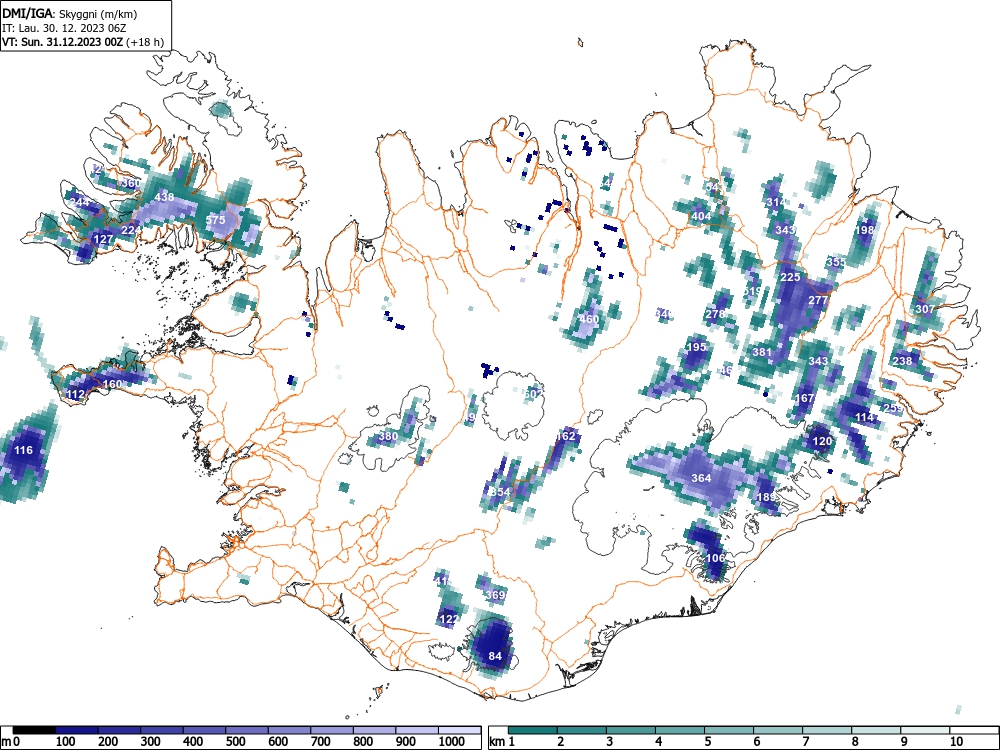1000x750 pixels.
Task: Click the visibility value 314 in the northeast
Action: pyautogui.click(x=776, y=202)
